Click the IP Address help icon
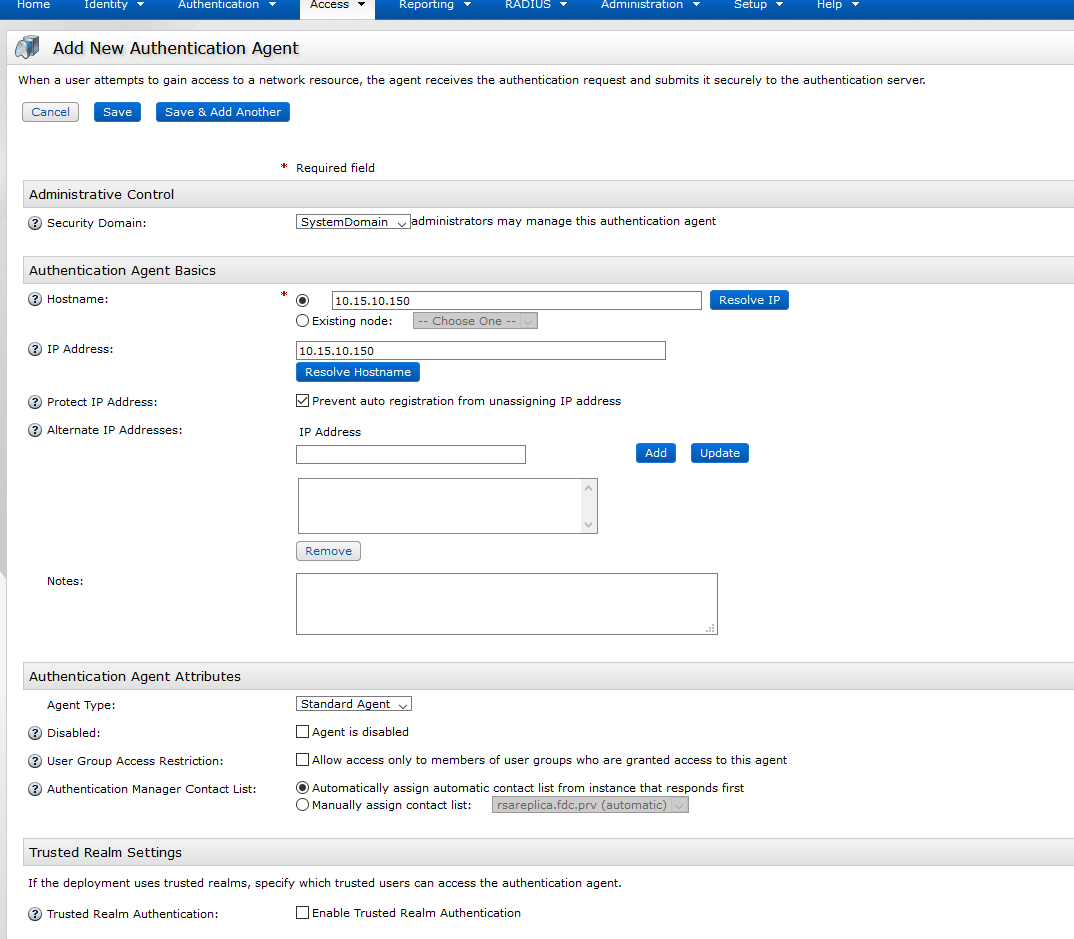 [x=36, y=349]
